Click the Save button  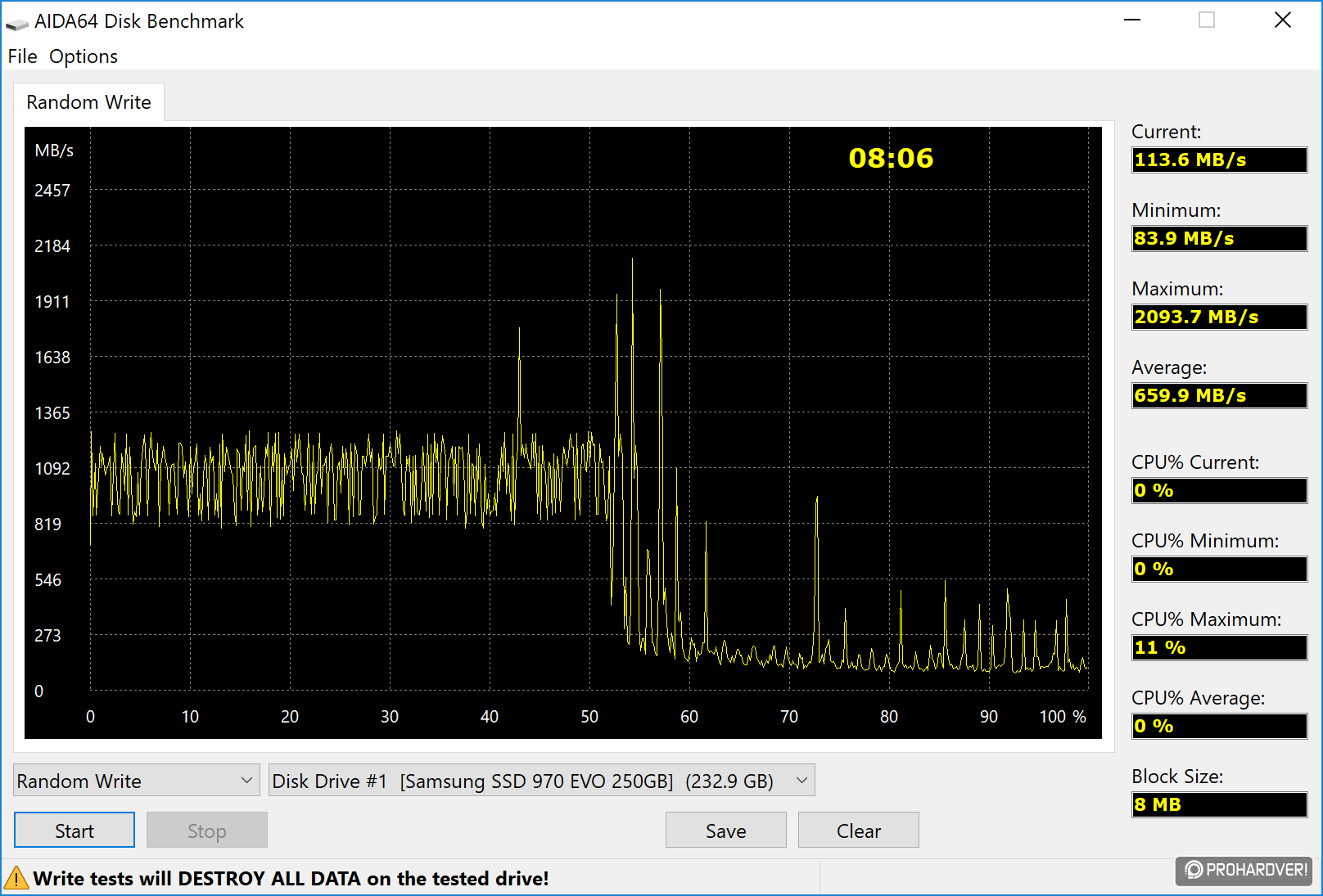(726, 831)
